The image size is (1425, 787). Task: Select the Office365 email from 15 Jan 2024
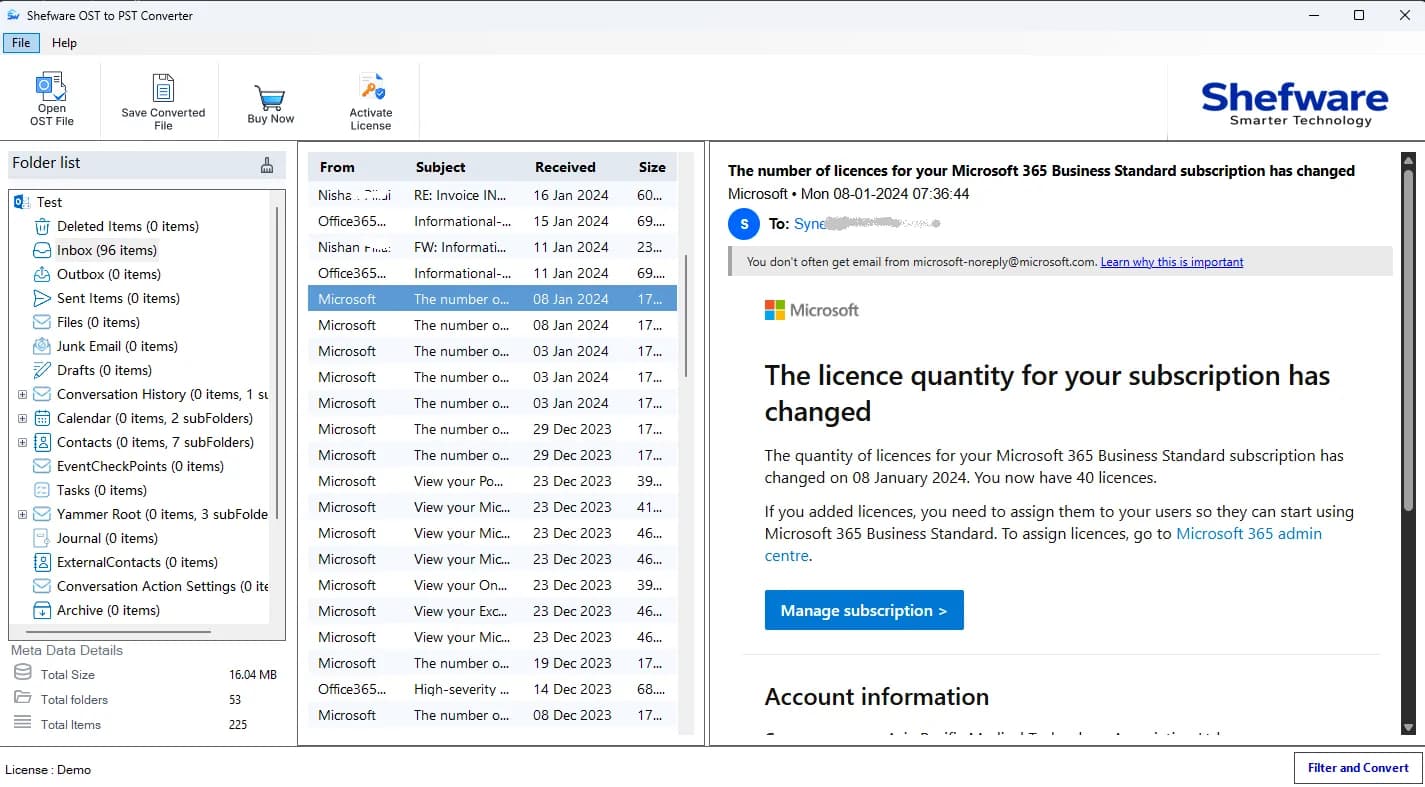(492, 221)
